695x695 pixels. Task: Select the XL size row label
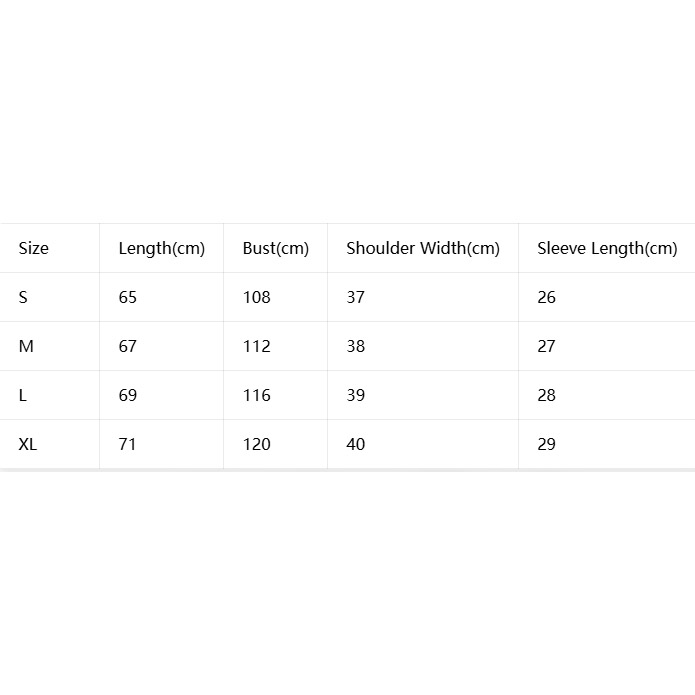[27, 444]
